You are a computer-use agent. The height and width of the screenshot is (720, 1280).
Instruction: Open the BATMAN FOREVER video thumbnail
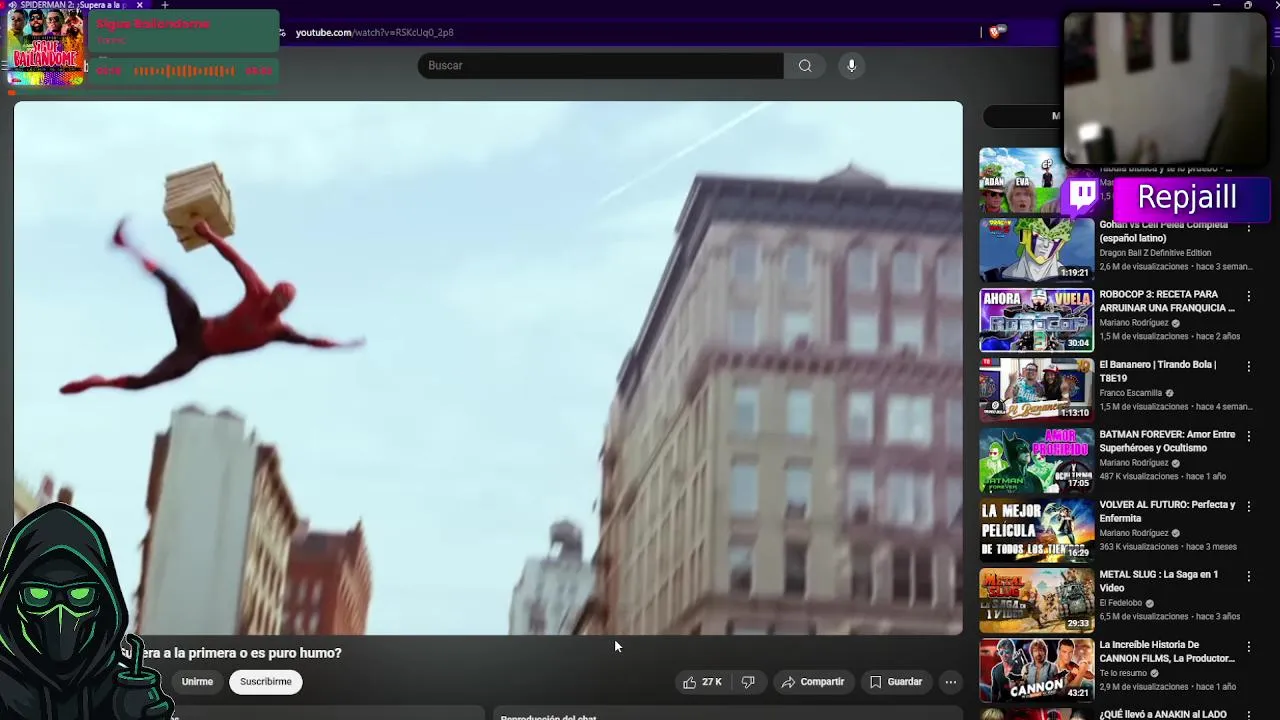[x=1036, y=460]
